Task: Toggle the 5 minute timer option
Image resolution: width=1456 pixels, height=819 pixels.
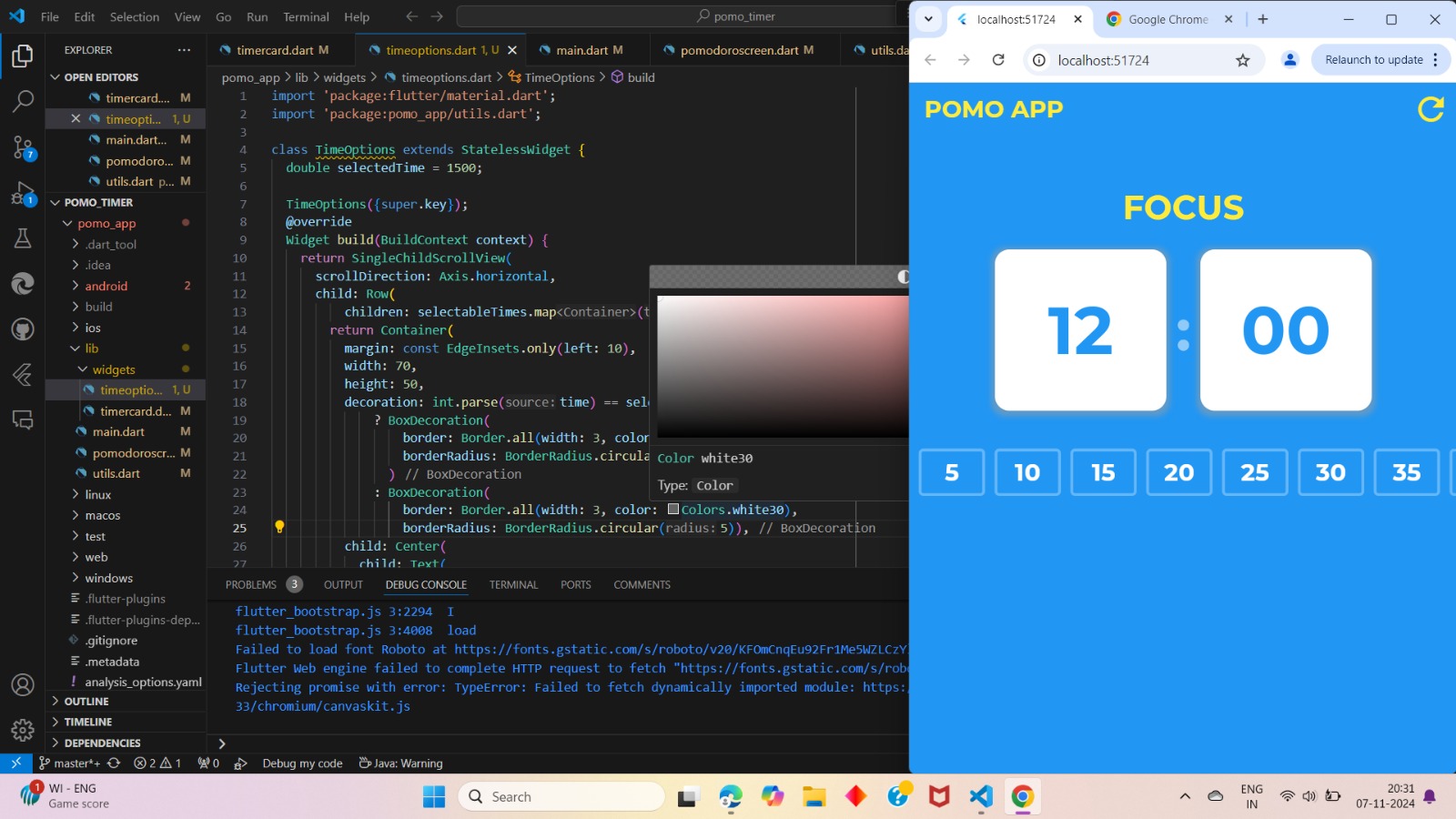Action: (951, 472)
